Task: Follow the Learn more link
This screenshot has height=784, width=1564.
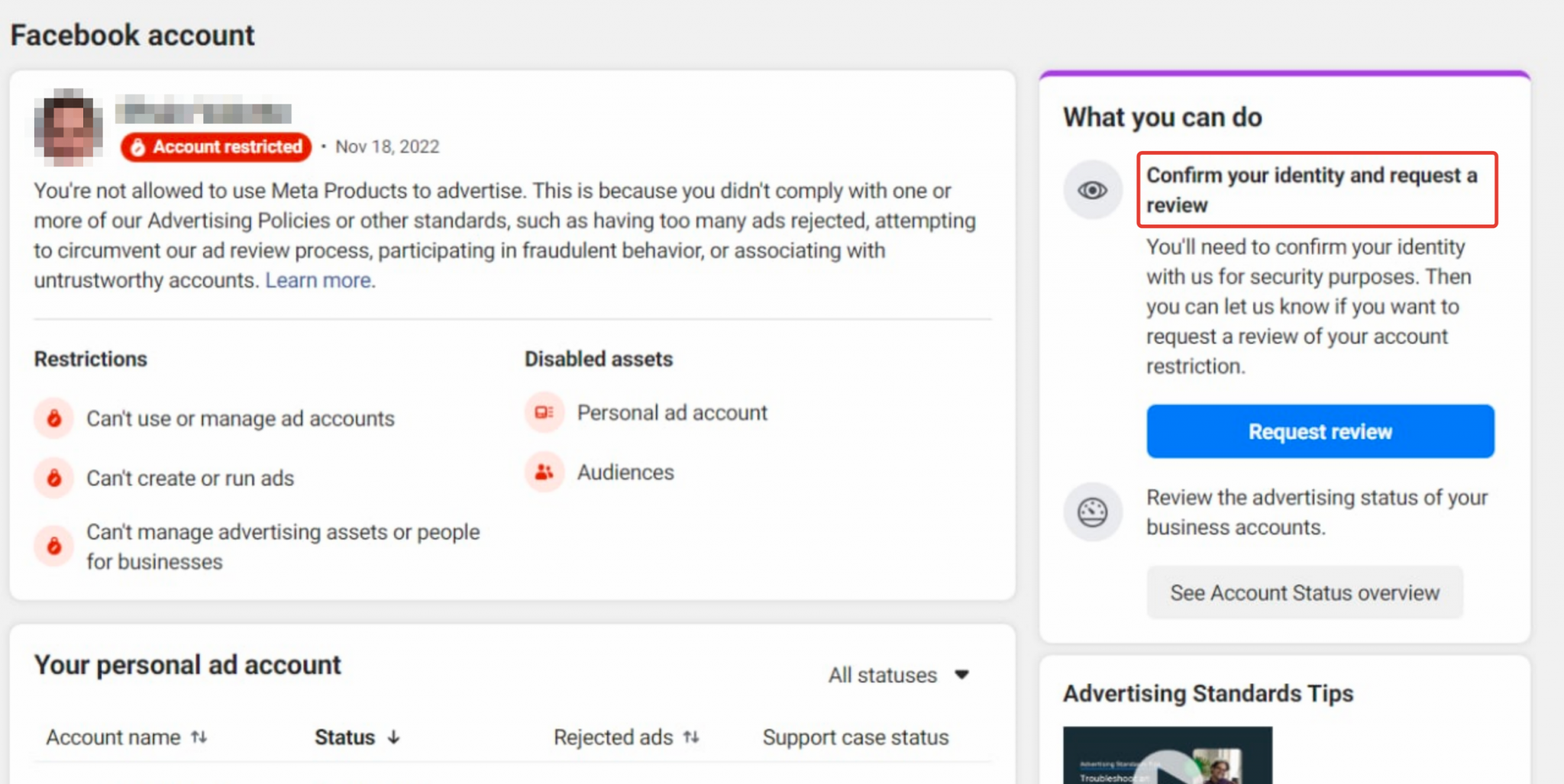Action: coord(318,281)
